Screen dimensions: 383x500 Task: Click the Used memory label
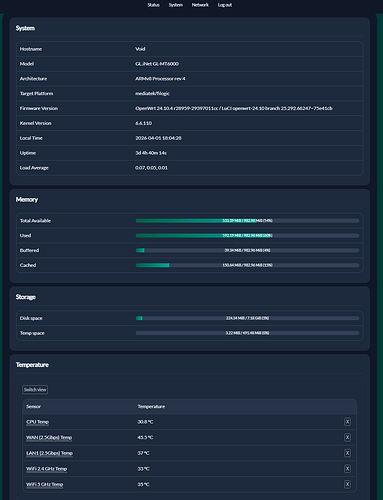click(25, 236)
